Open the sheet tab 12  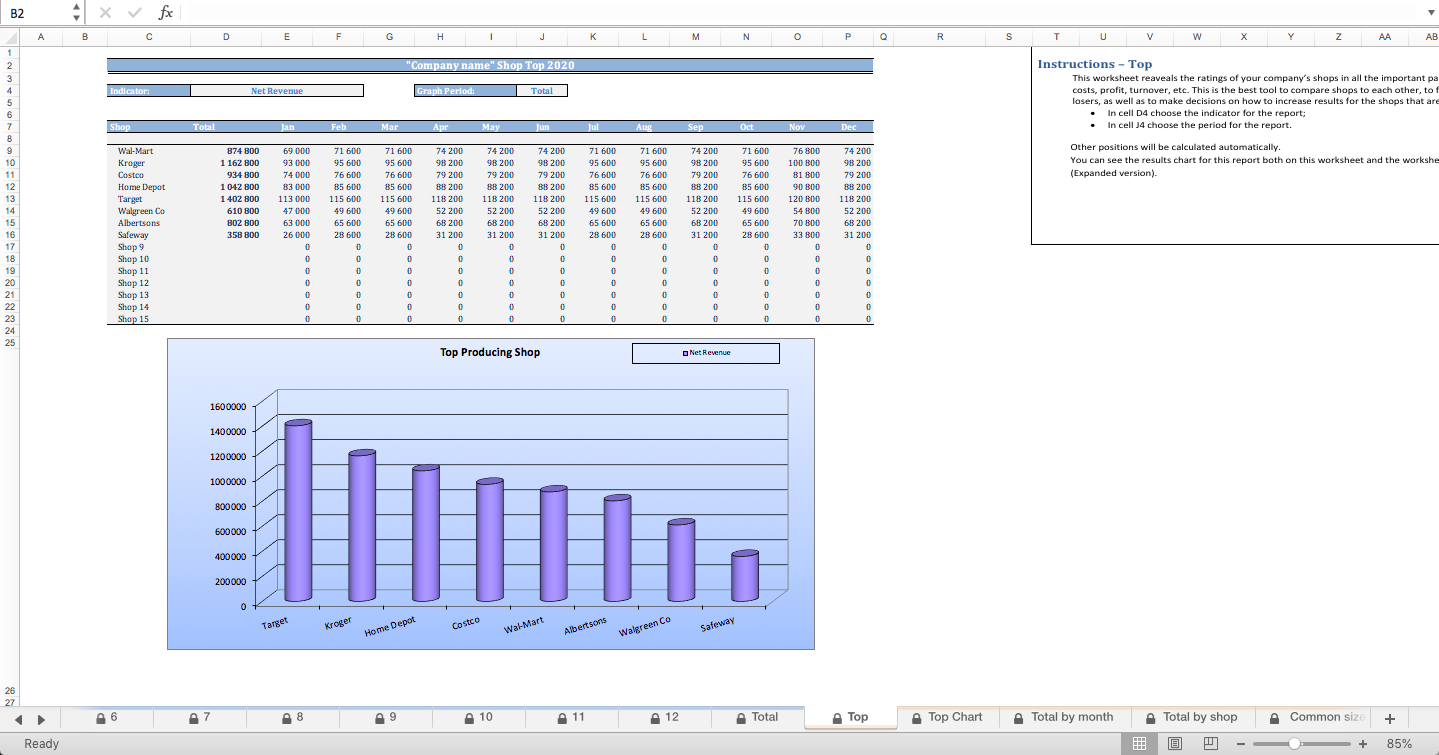click(x=664, y=717)
